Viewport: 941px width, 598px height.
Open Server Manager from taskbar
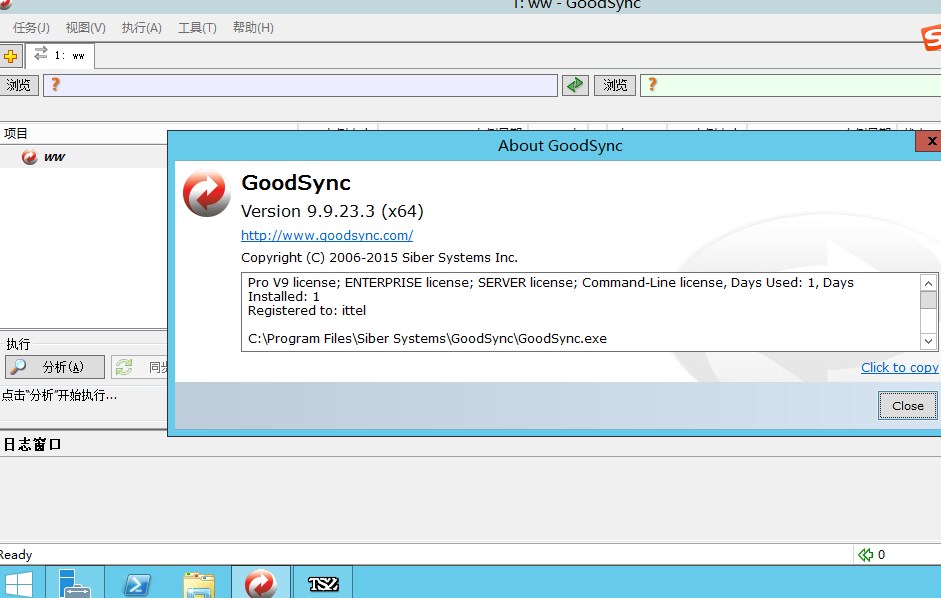[x=74, y=582]
